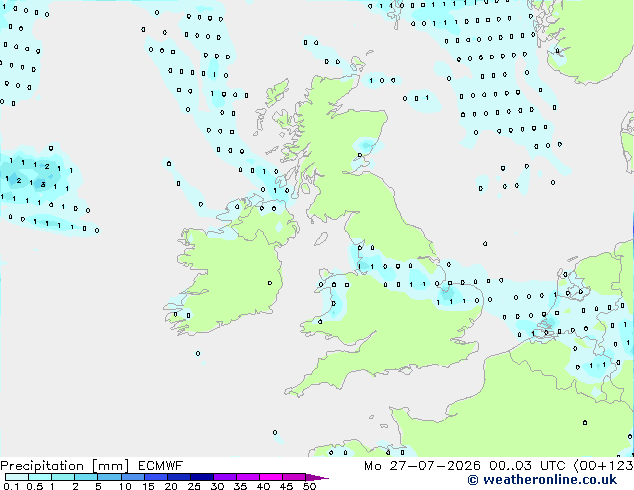This screenshot has height=490, width=634.
Task: Click the '3' precipitation value on the map
Action: click(x=43, y=184)
